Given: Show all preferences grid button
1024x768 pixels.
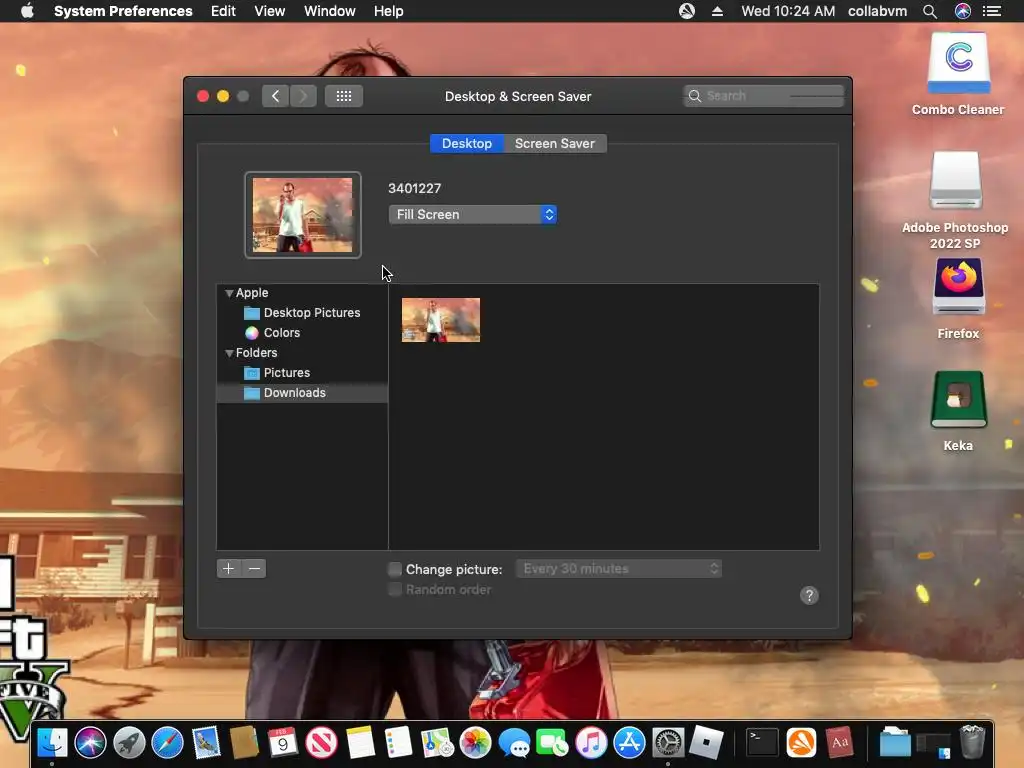Looking at the screenshot, I should 344,96.
